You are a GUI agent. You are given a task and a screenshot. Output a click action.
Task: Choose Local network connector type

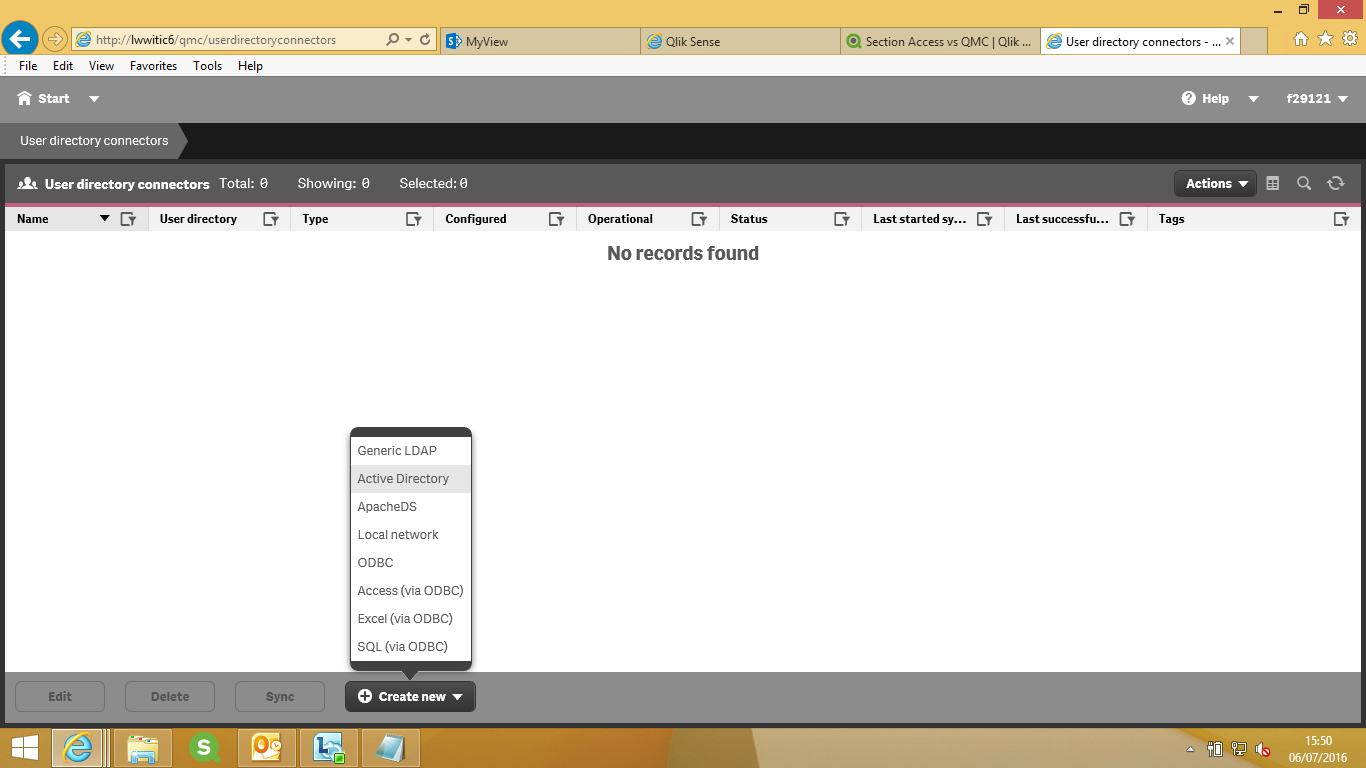point(410,535)
